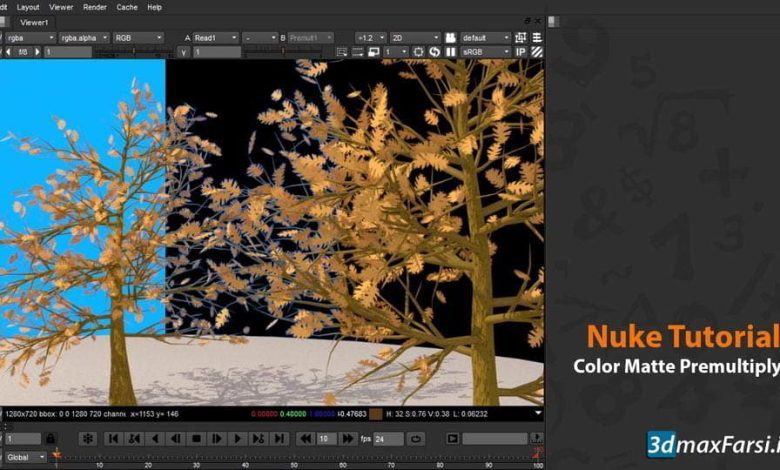This screenshot has width=780, height=470.
Task: Click the fps field showing 24
Action: coord(389,439)
